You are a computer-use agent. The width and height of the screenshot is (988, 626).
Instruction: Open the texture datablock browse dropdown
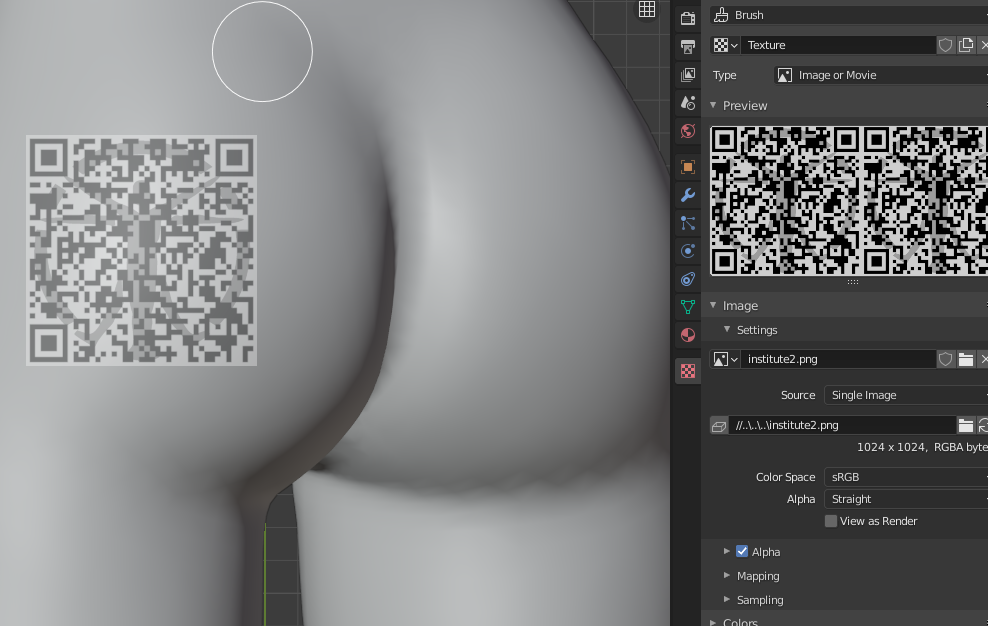pos(725,45)
